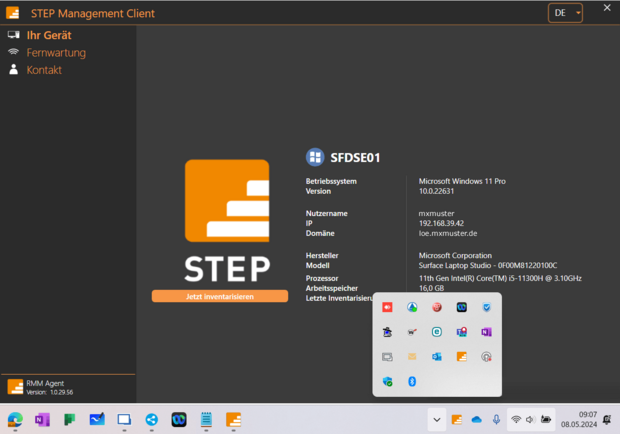Image resolution: width=620 pixels, height=434 pixels.
Task: Open the DE language dropdown
Action: 565,13
